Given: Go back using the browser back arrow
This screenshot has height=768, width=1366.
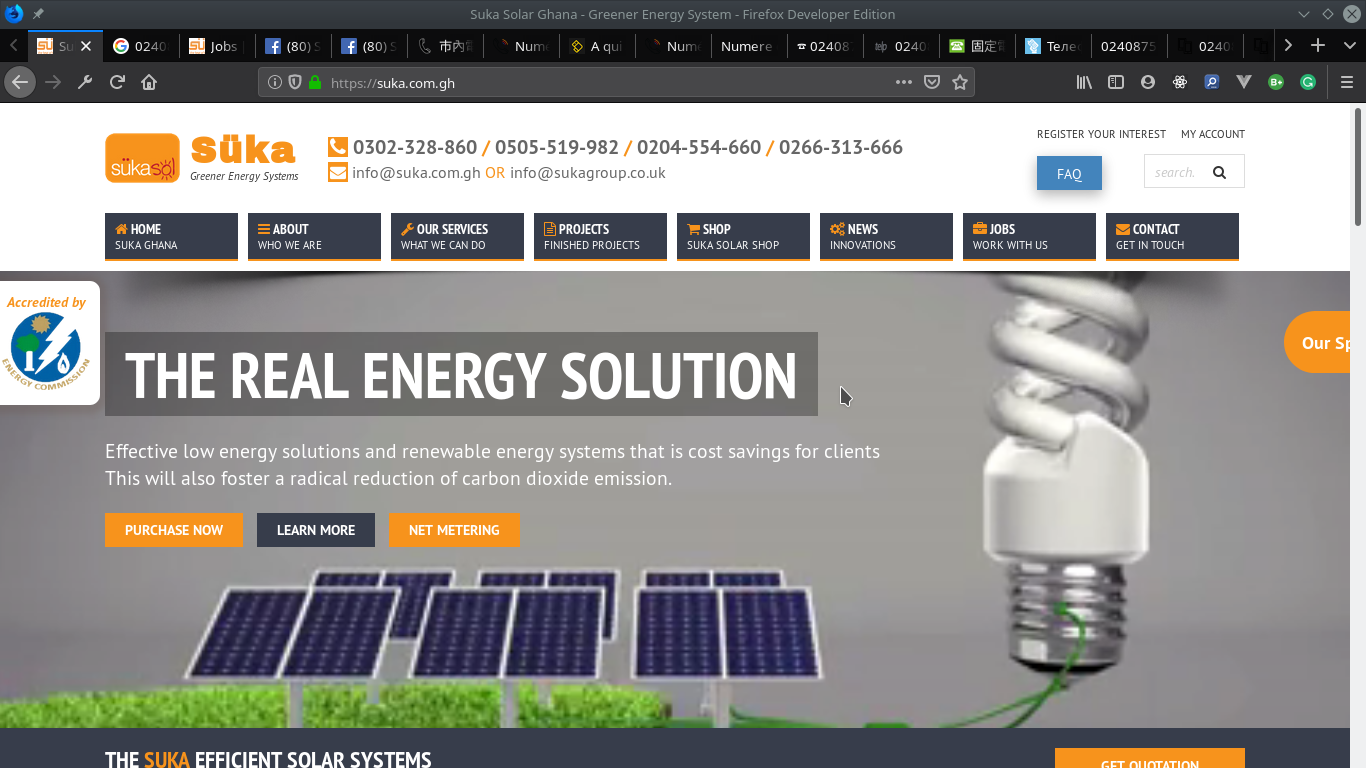Looking at the screenshot, I should (x=20, y=82).
